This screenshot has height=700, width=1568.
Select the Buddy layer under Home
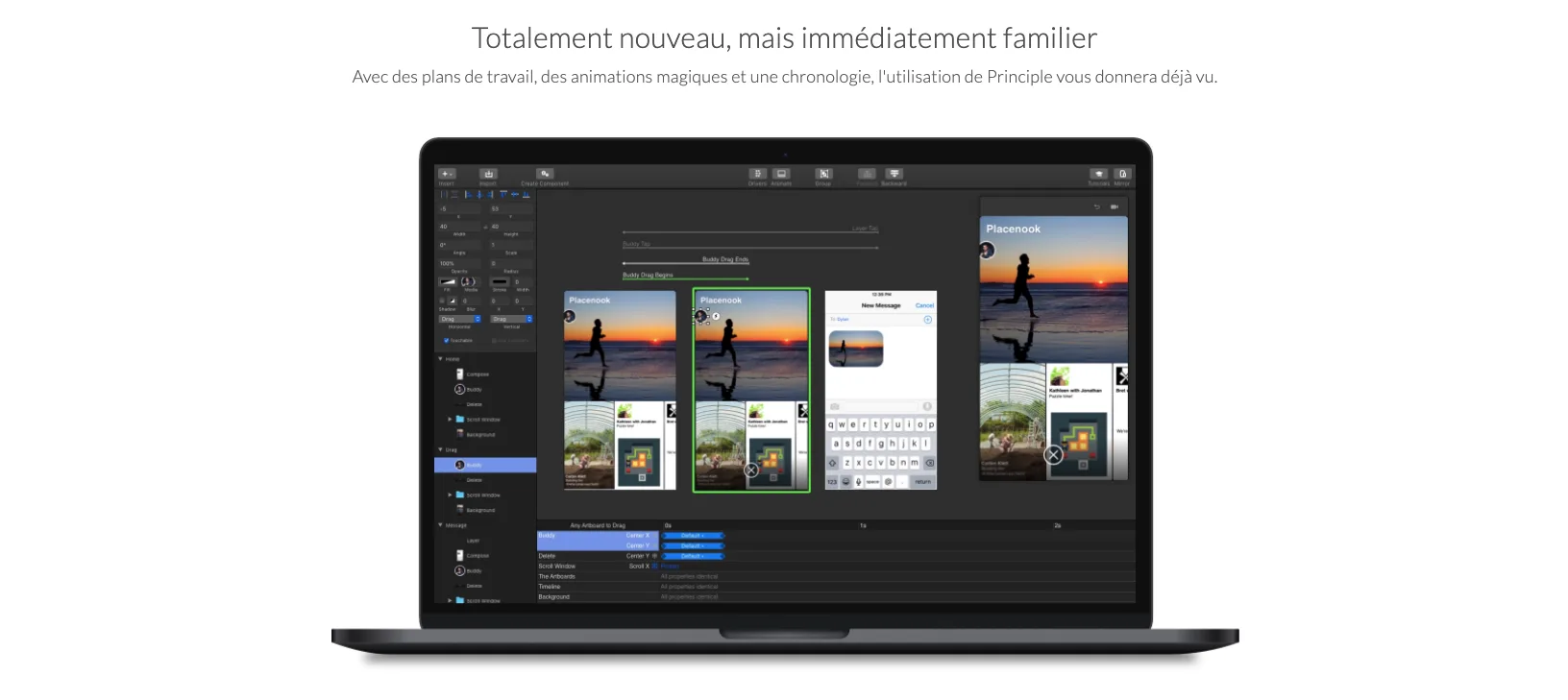485,389
